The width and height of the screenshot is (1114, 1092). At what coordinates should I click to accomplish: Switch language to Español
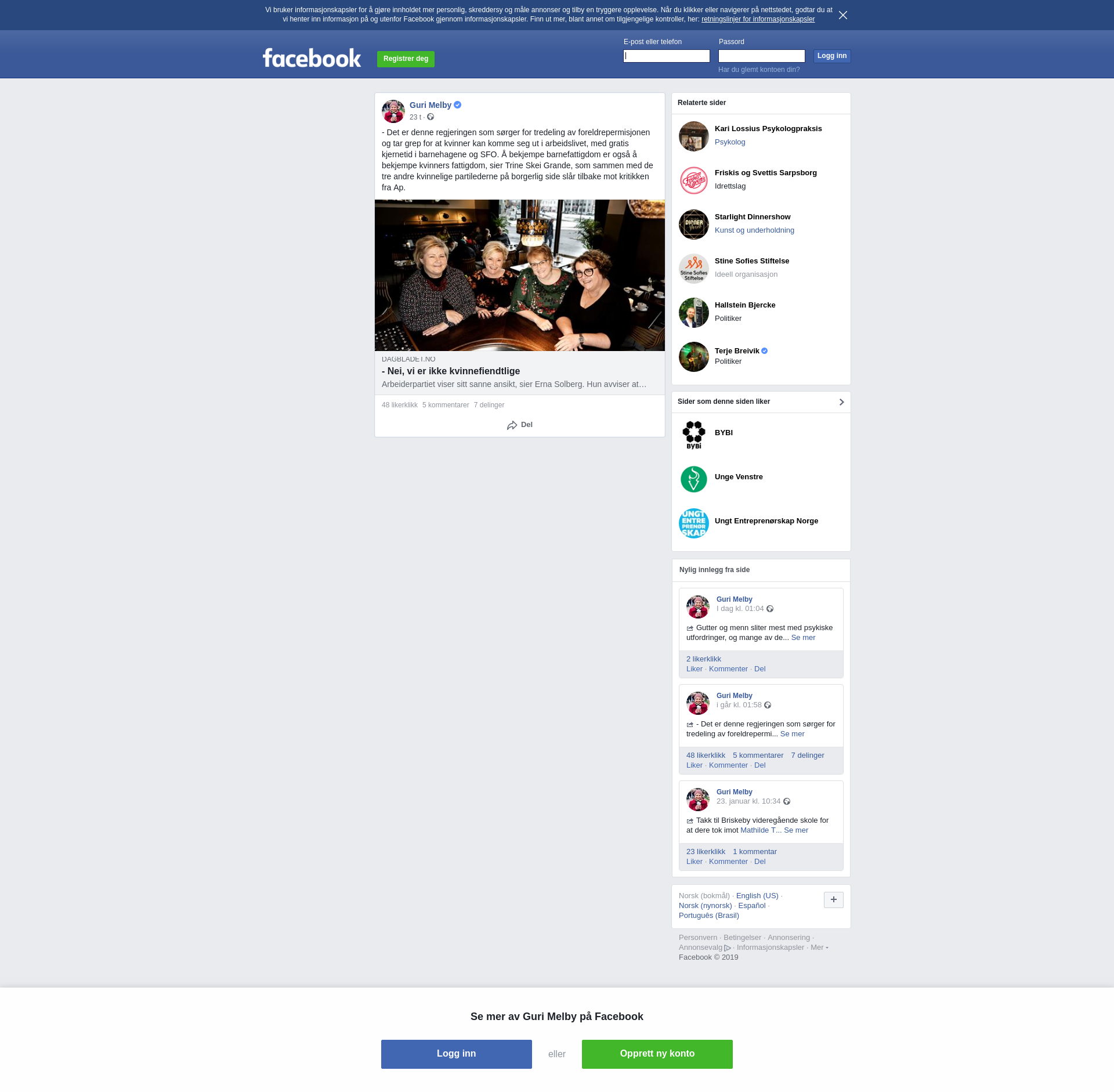click(752, 906)
